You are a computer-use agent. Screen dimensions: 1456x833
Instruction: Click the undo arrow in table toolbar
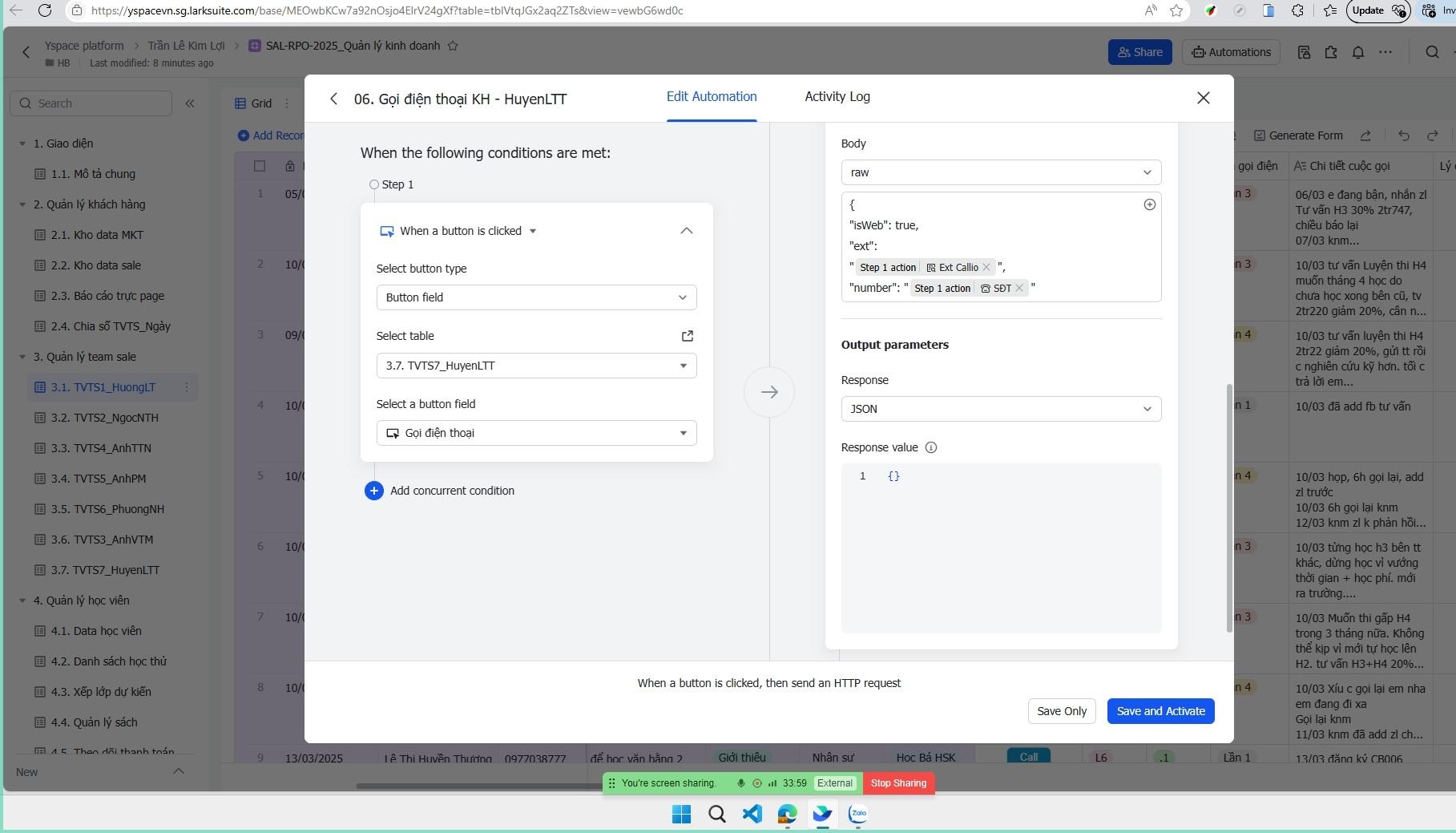point(1403,135)
